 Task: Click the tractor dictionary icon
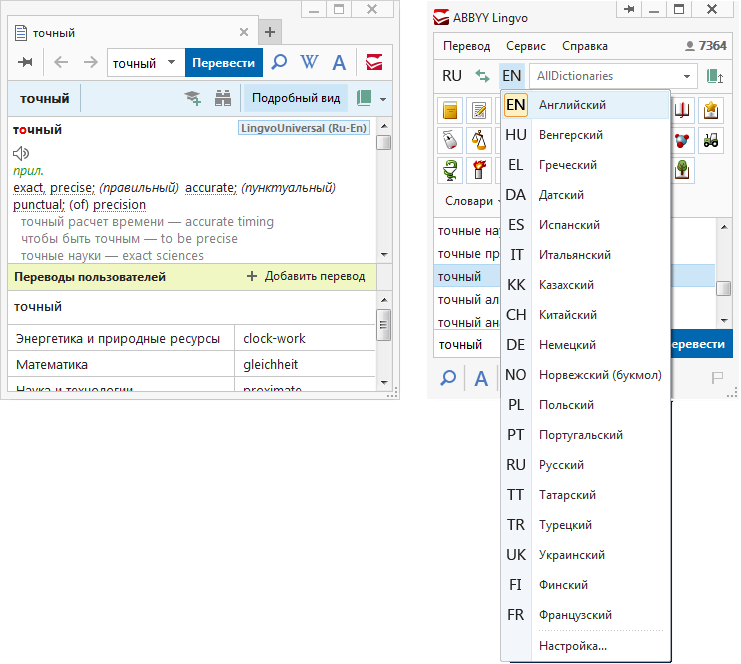pos(711,139)
